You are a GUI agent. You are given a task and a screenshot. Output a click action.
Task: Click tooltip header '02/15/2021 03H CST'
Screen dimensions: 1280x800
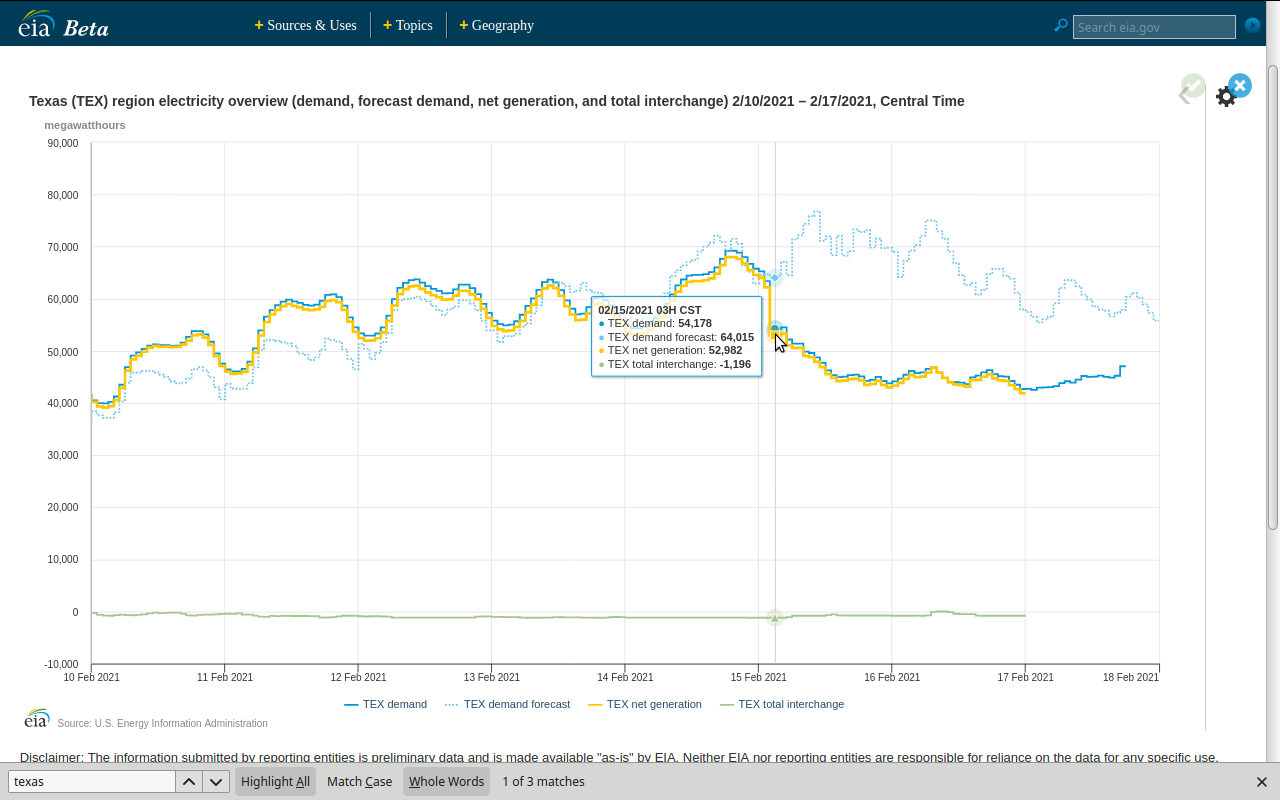[650, 310]
